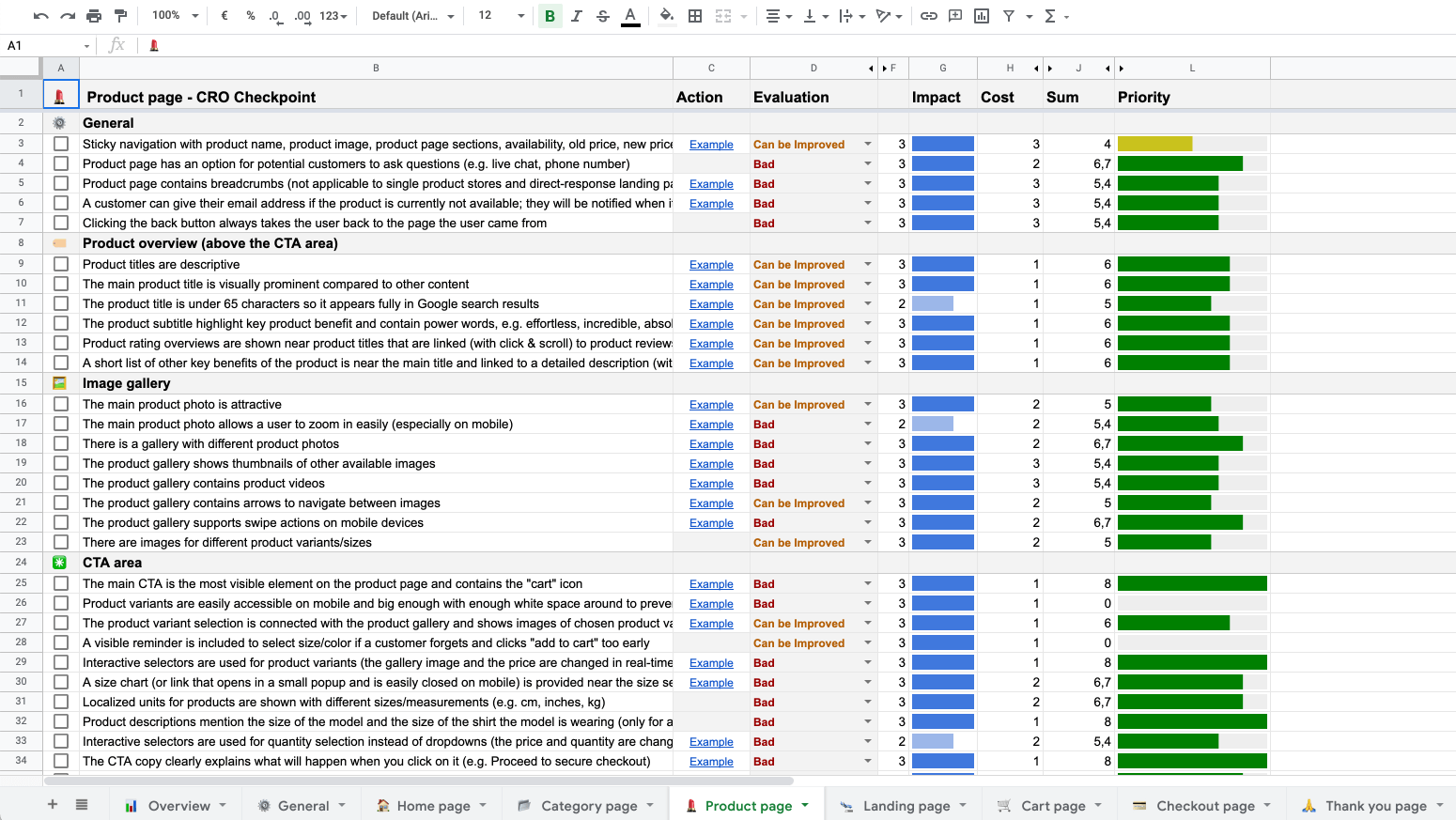The height and width of the screenshot is (820, 1456).
Task: Expand Evaluation dropdown in the sticky navigation row
Action: [867, 145]
